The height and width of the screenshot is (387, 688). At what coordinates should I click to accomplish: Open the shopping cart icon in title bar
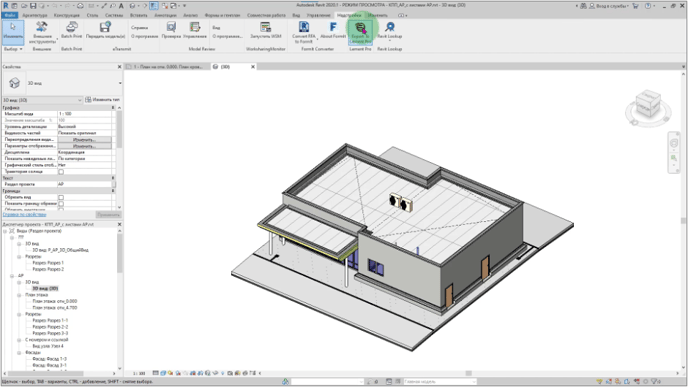[x=635, y=6]
